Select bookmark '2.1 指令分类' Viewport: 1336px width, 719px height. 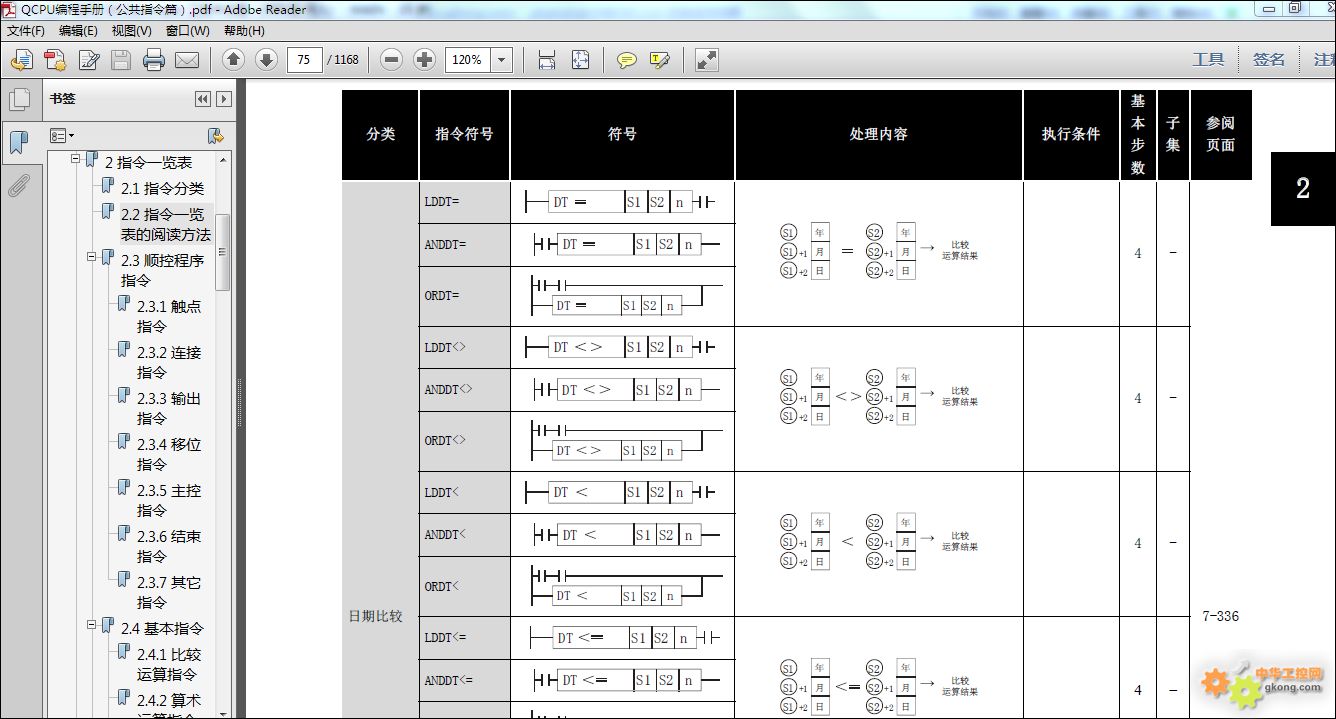click(x=162, y=188)
